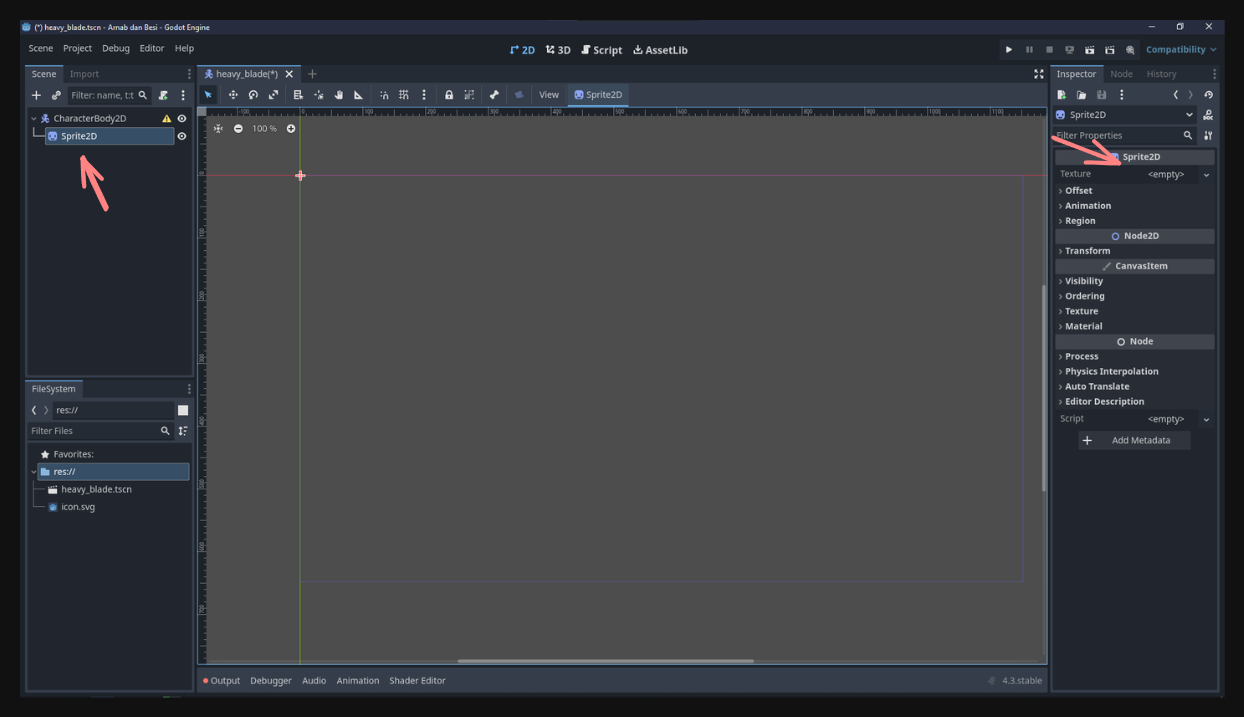Activate the Move Mode tool
This screenshot has width=1244, height=717.
pos(233,95)
